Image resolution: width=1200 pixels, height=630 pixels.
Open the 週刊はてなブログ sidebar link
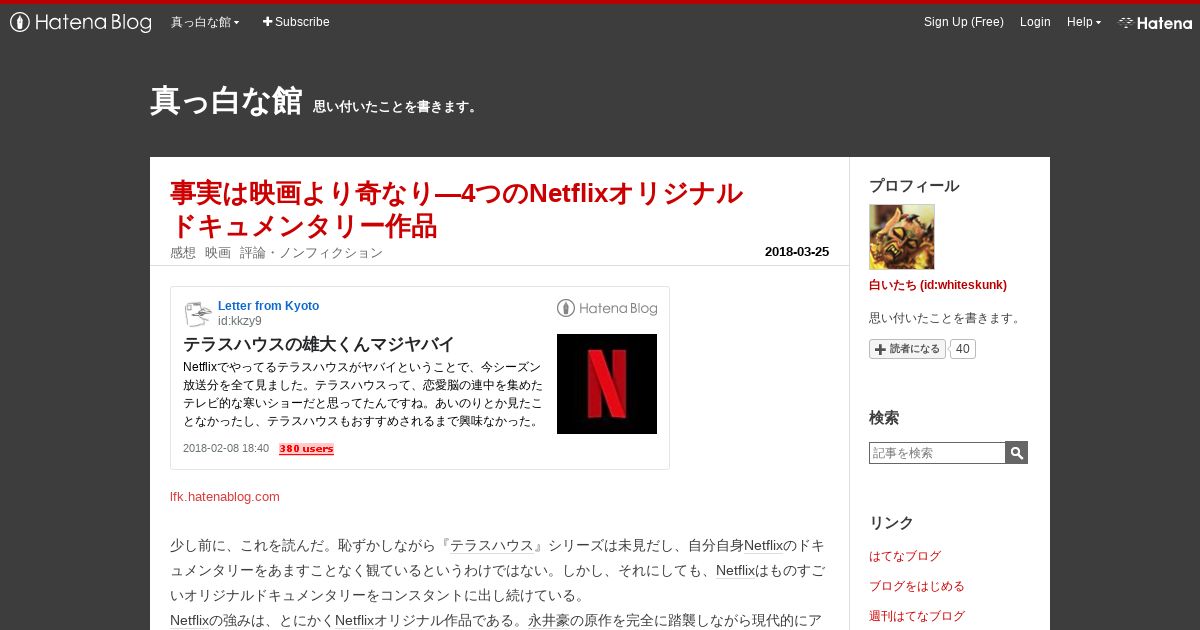point(917,616)
